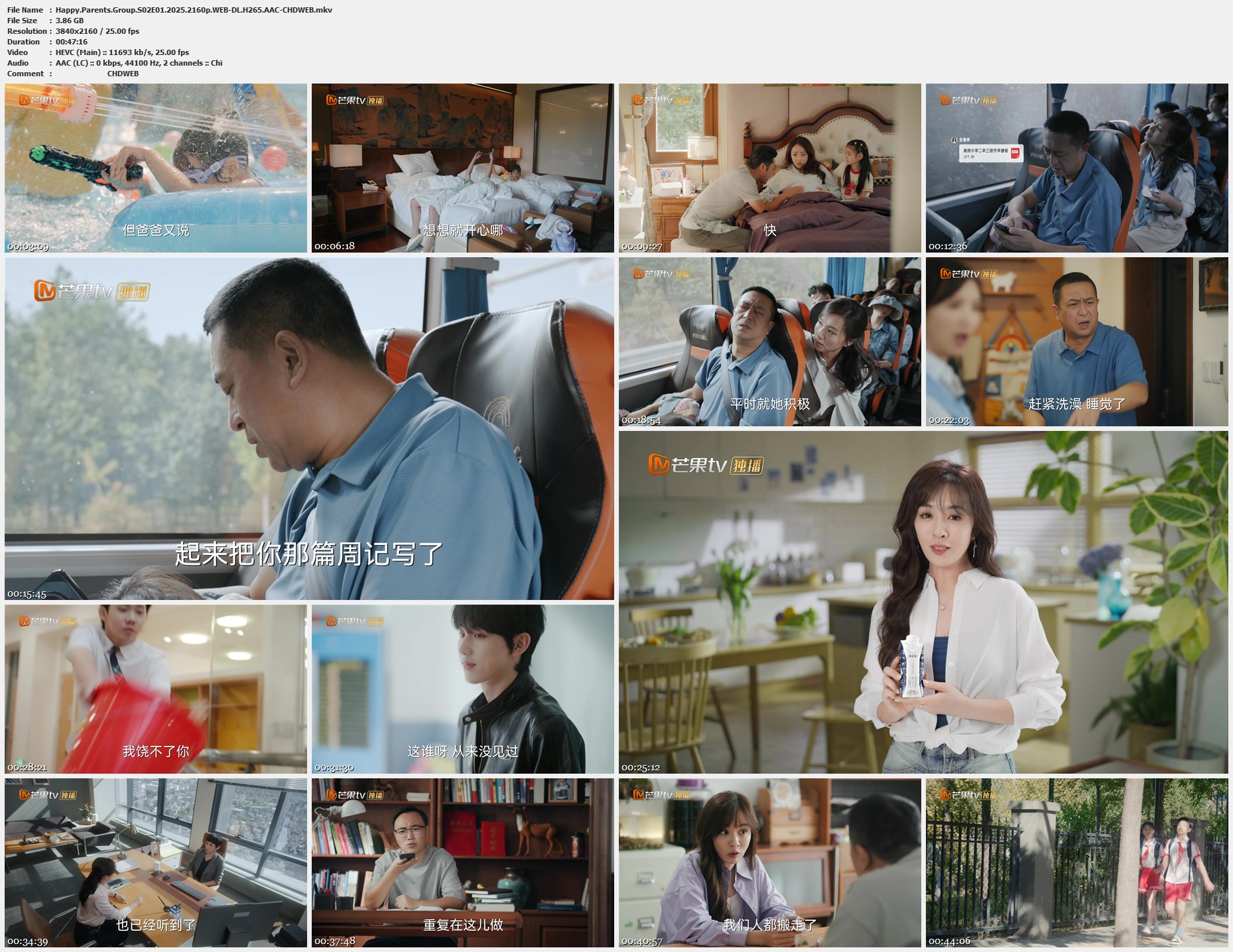This screenshot has width=1233, height=952.
Task: Click the Mango TV logo in the hotel room frame
Action: [355, 100]
